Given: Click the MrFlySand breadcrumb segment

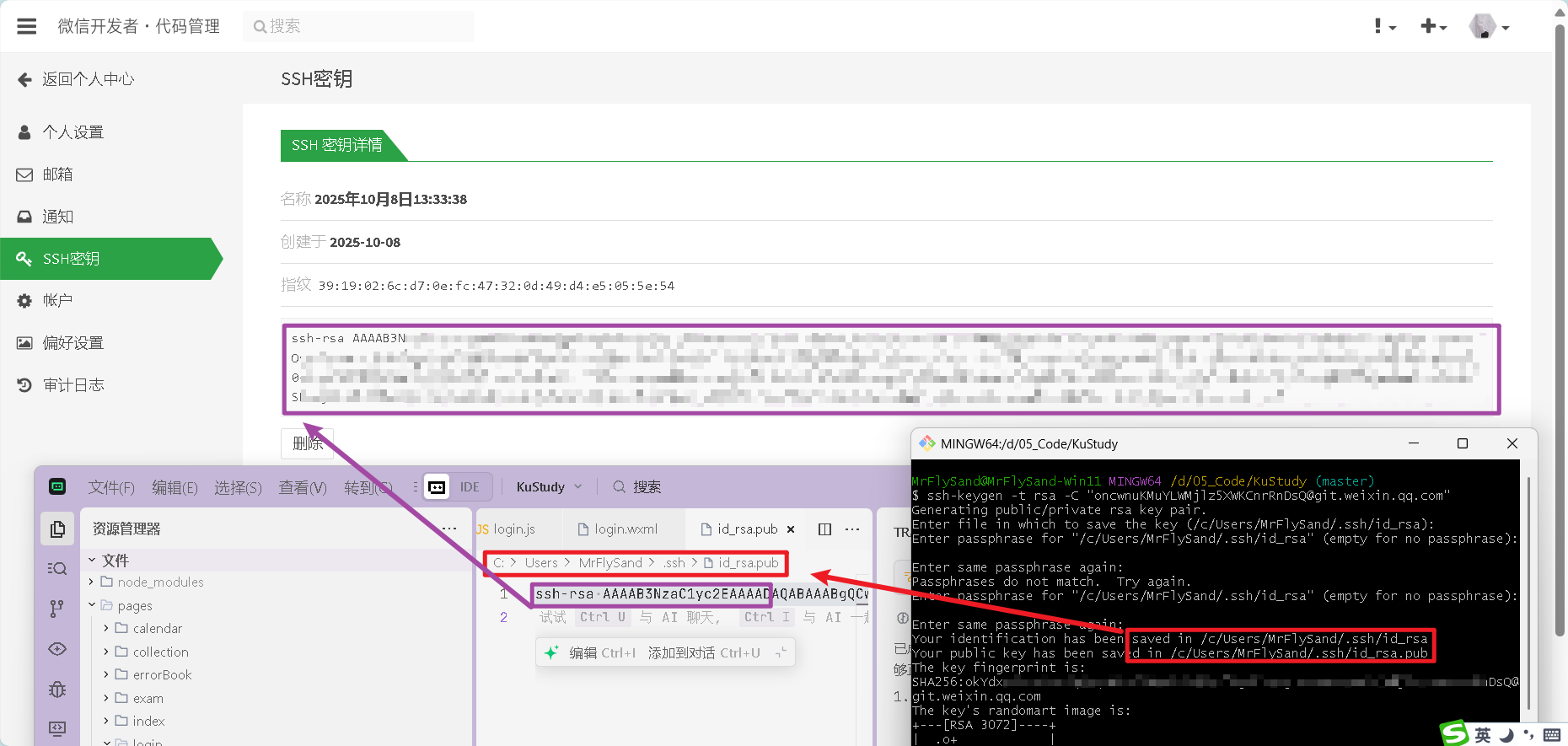Looking at the screenshot, I should [610, 563].
